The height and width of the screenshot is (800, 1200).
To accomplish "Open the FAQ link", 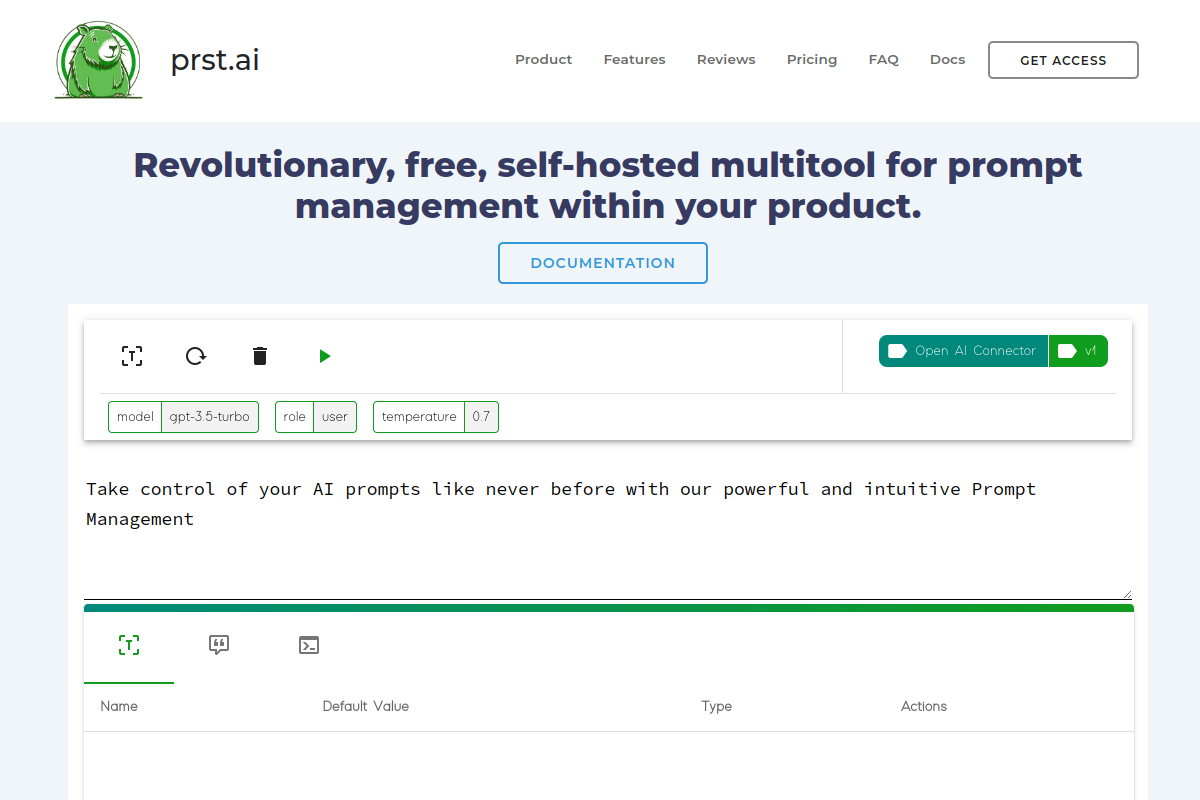I will 883,60.
